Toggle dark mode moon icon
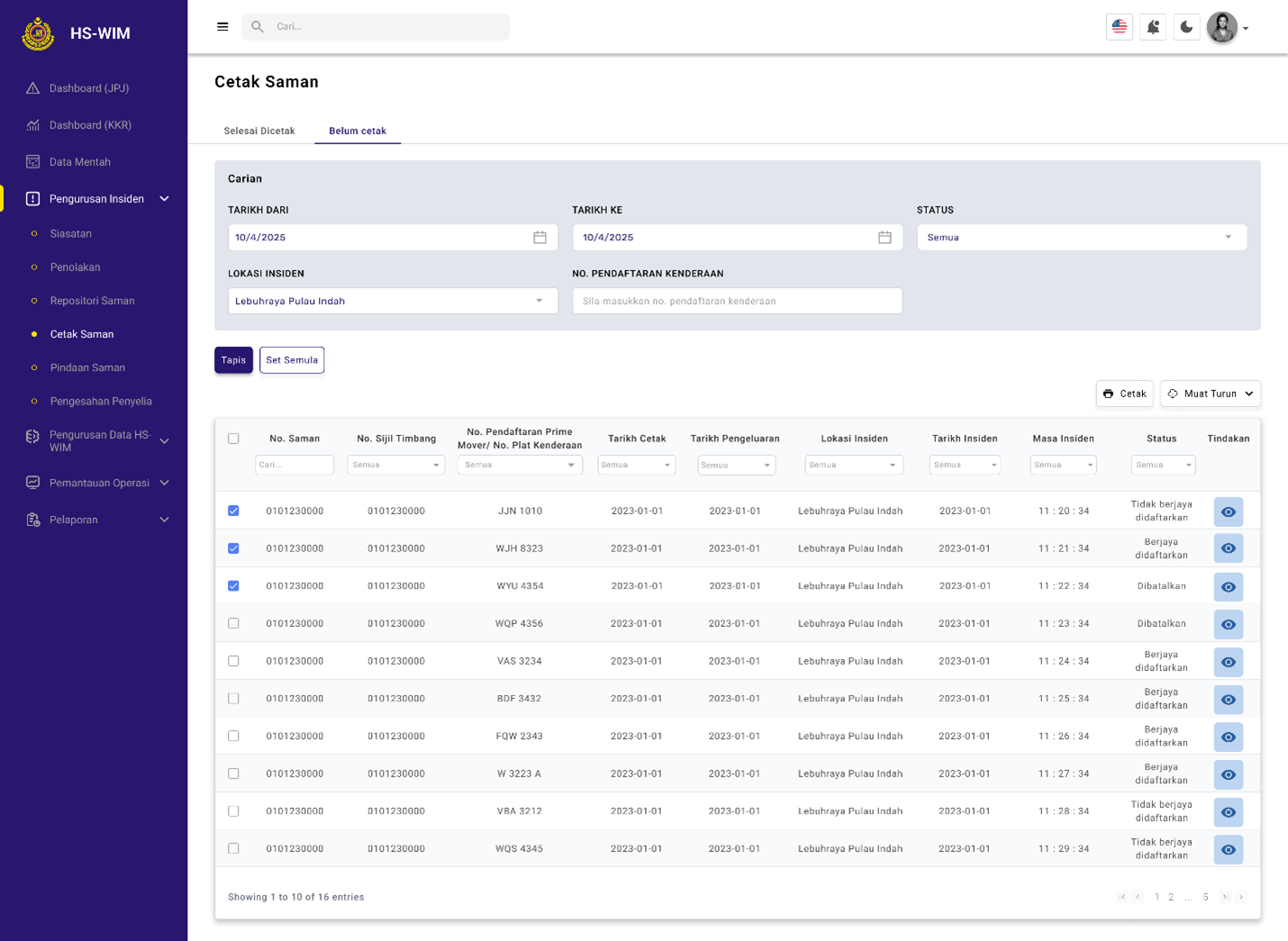Screen dimensions: 1288x941 (1186, 27)
